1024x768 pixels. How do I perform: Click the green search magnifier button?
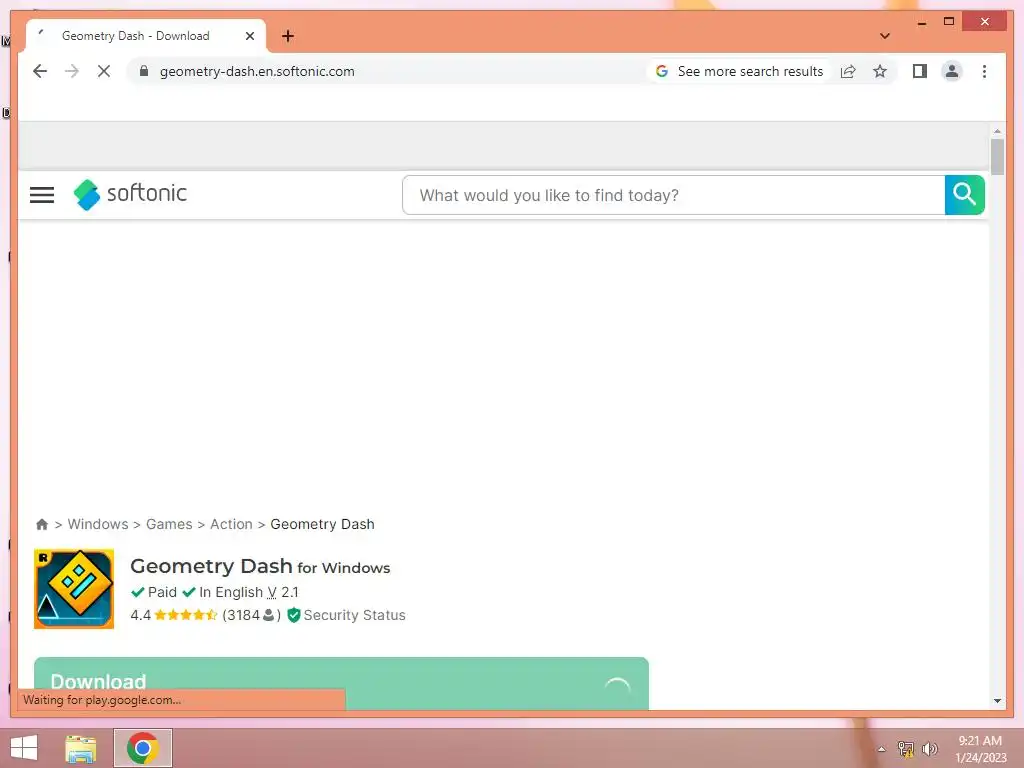[965, 195]
